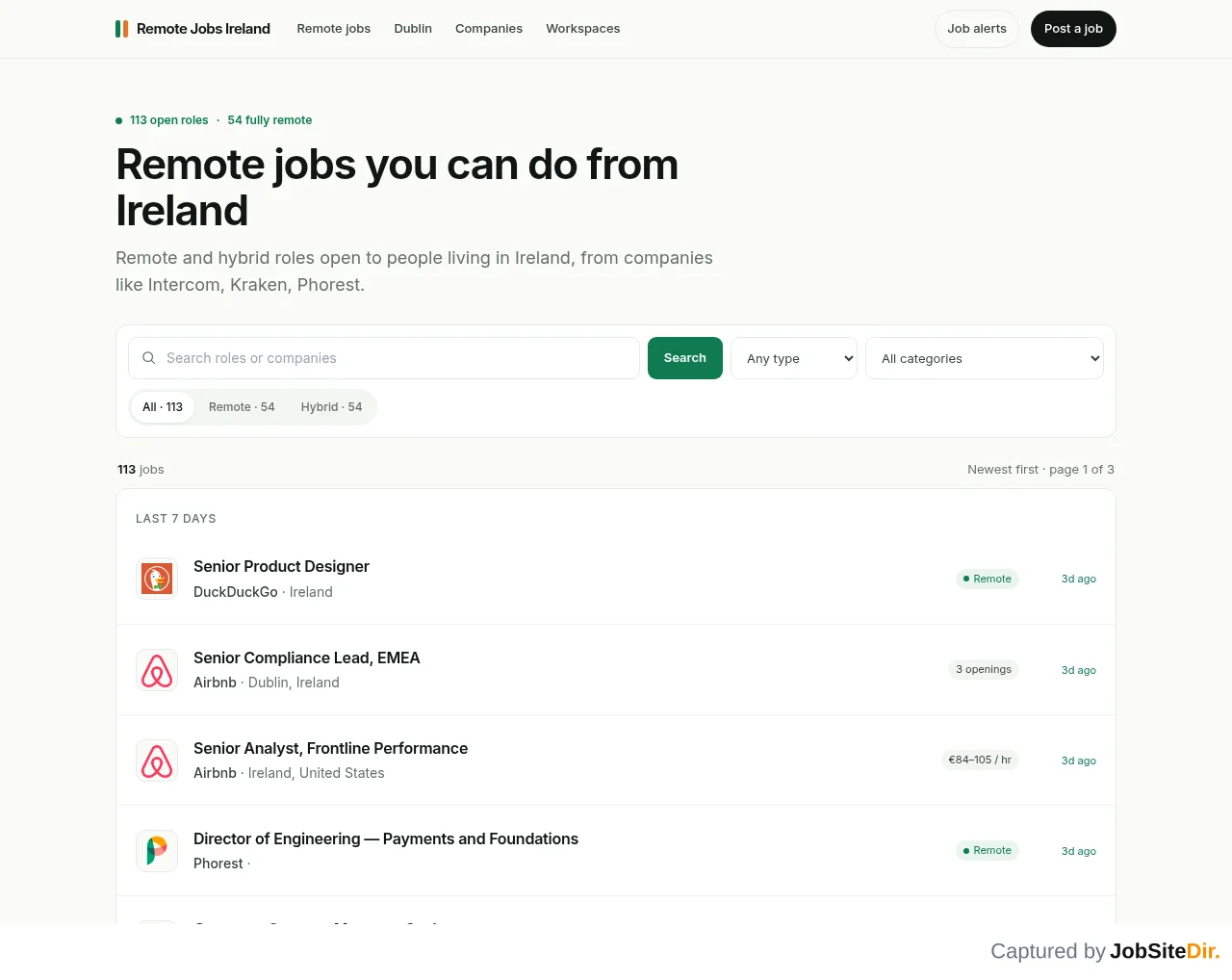
Task: Click the Post a job button
Action: coord(1073,29)
